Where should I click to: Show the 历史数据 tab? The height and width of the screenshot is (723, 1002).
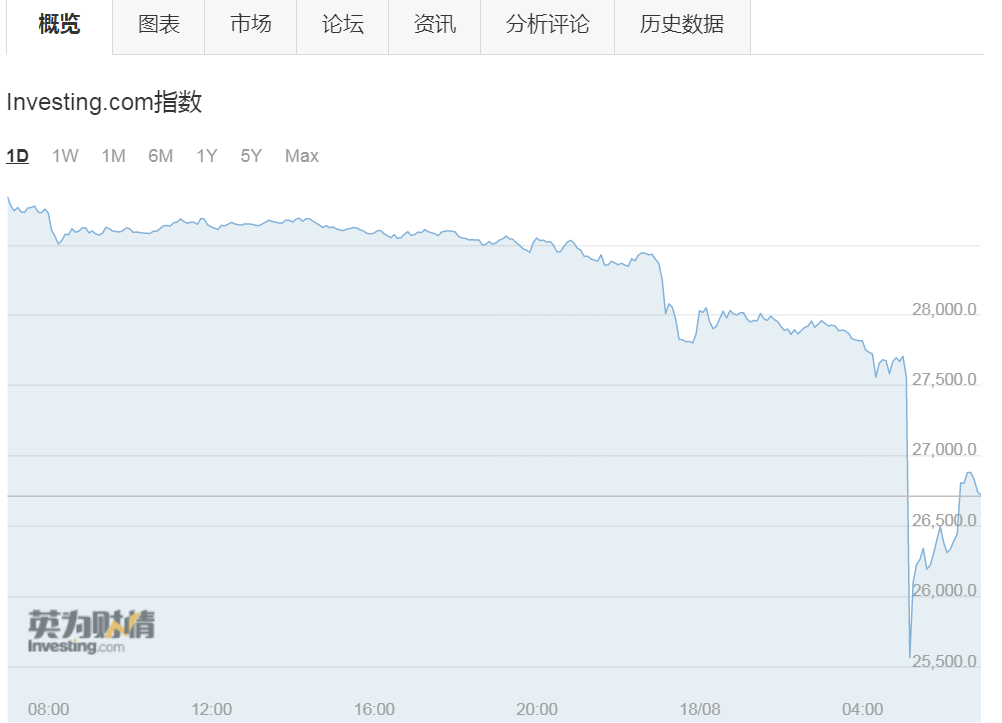[682, 25]
